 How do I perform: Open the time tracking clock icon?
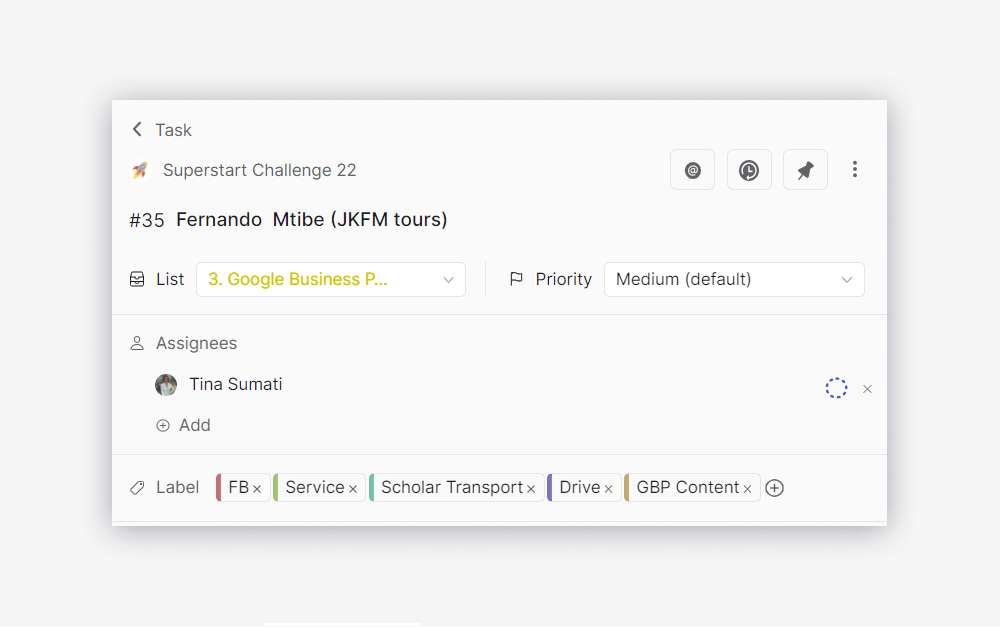(x=749, y=170)
